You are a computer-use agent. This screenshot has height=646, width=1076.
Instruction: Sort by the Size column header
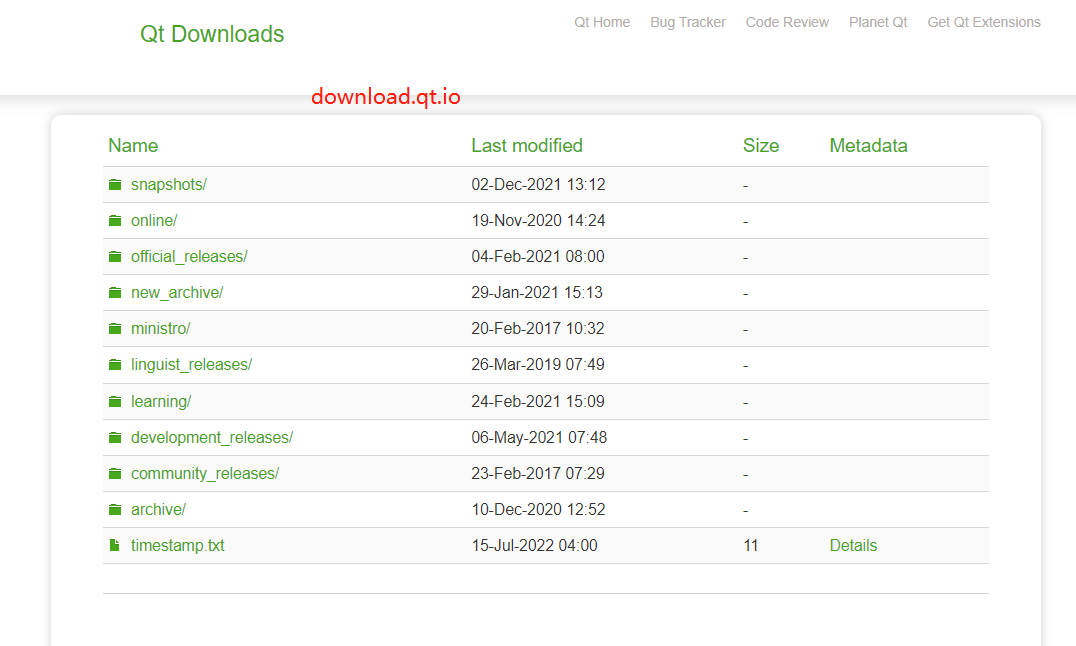760,146
